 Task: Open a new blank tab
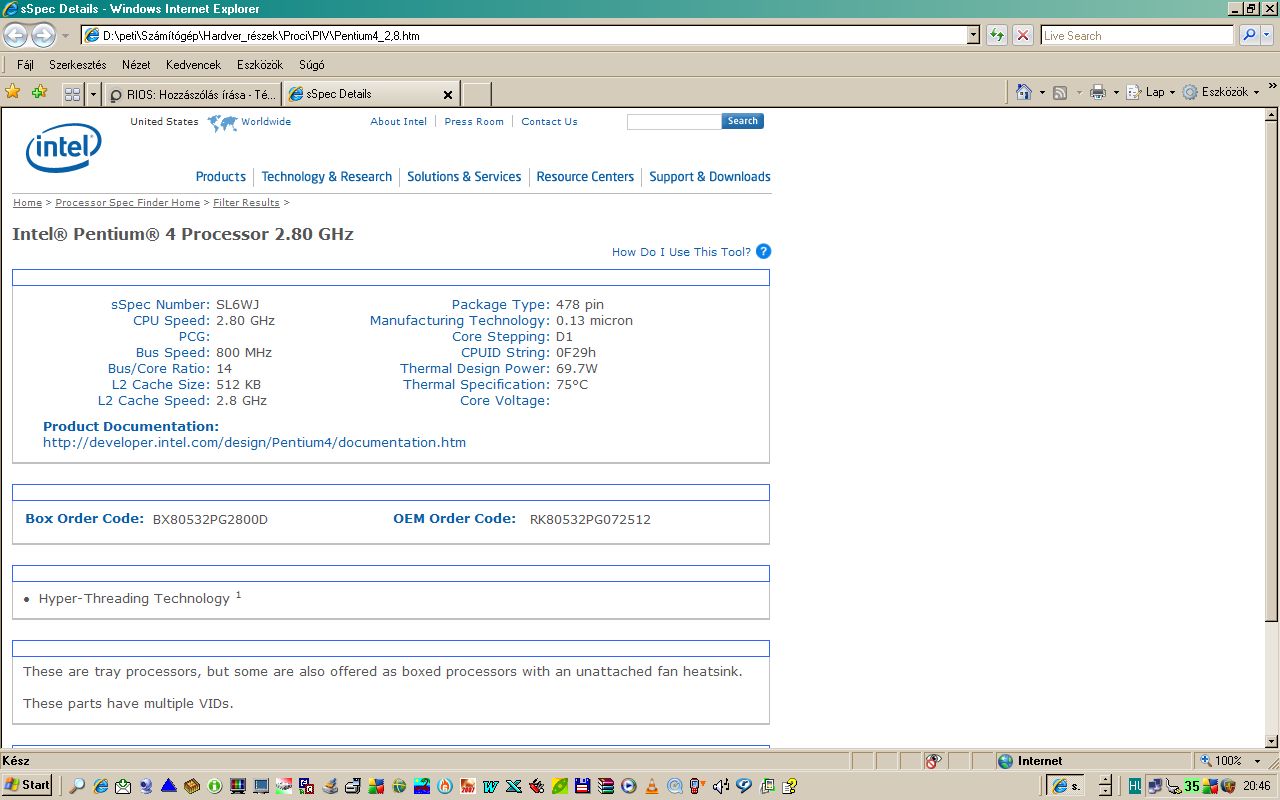pyautogui.click(x=477, y=95)
